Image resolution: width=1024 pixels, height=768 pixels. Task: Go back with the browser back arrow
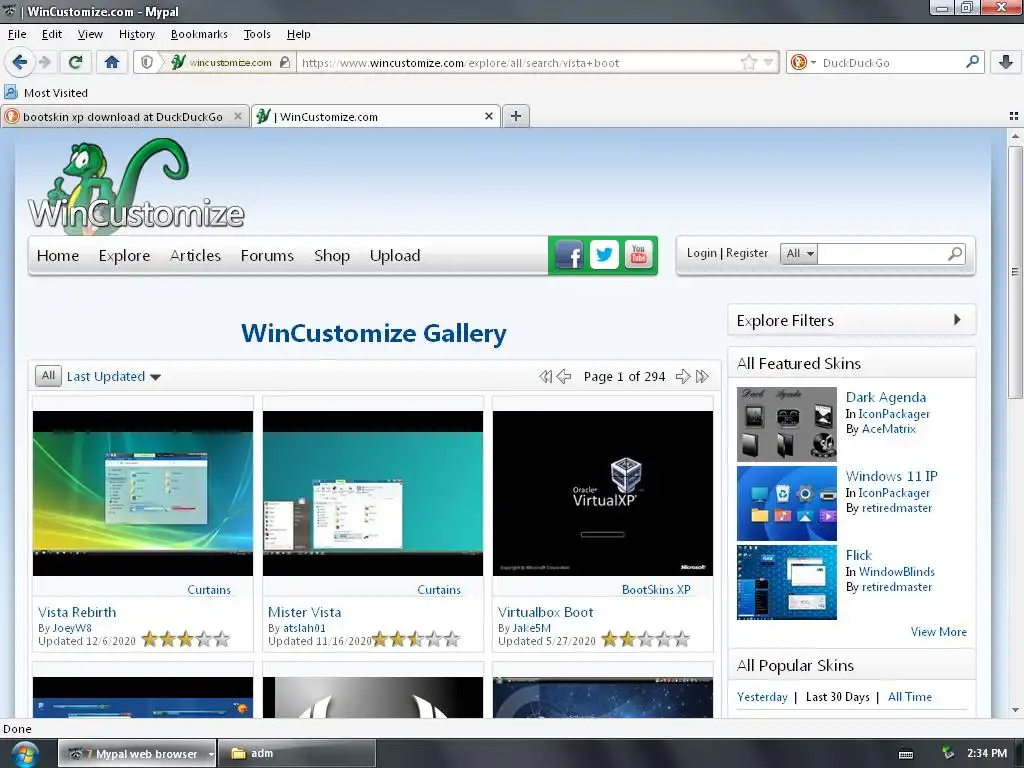pos(19,63)
